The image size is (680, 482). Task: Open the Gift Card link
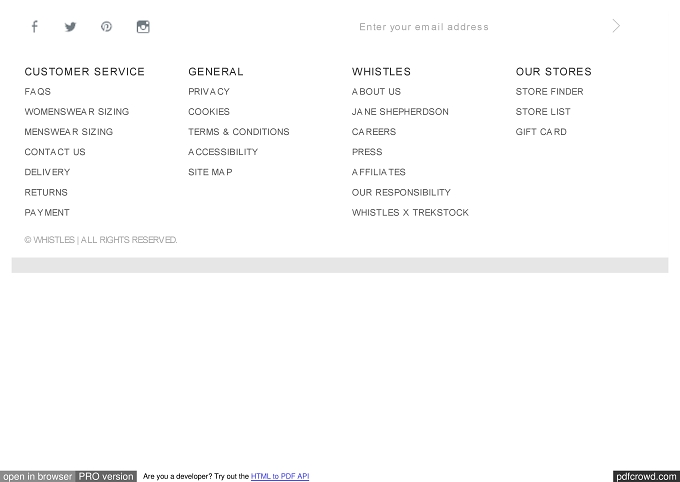[x=541, y=131]
